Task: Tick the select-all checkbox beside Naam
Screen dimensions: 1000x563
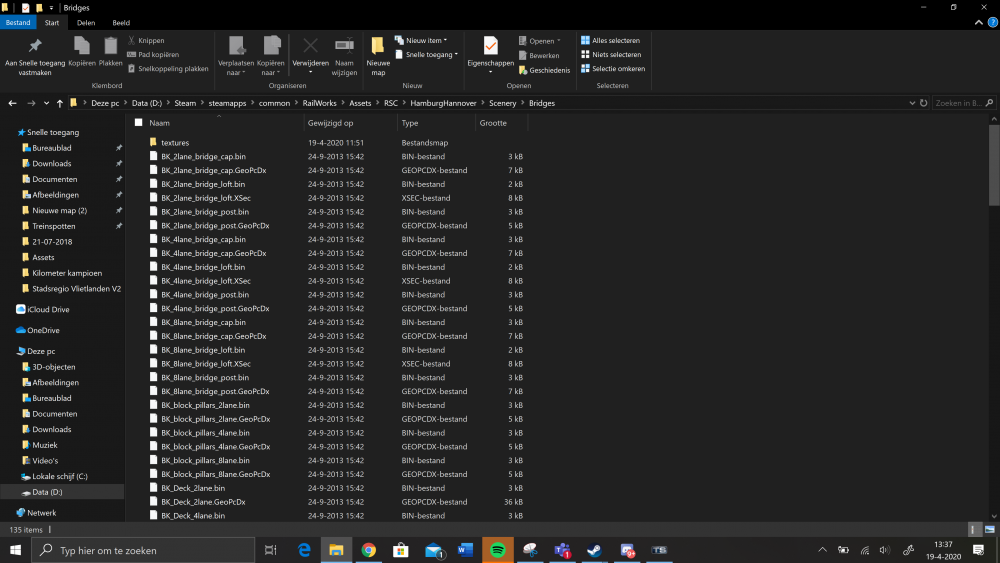Action: tap(138, 123)
